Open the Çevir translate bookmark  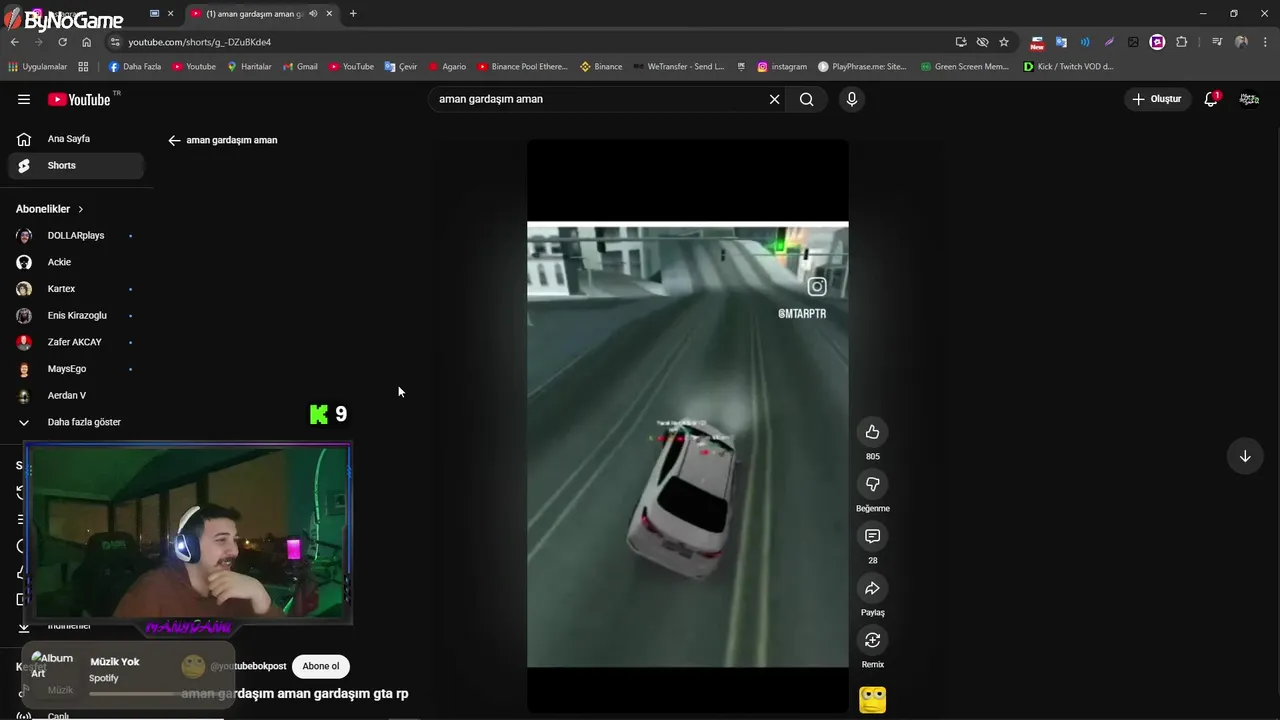[x=400, y=67]
